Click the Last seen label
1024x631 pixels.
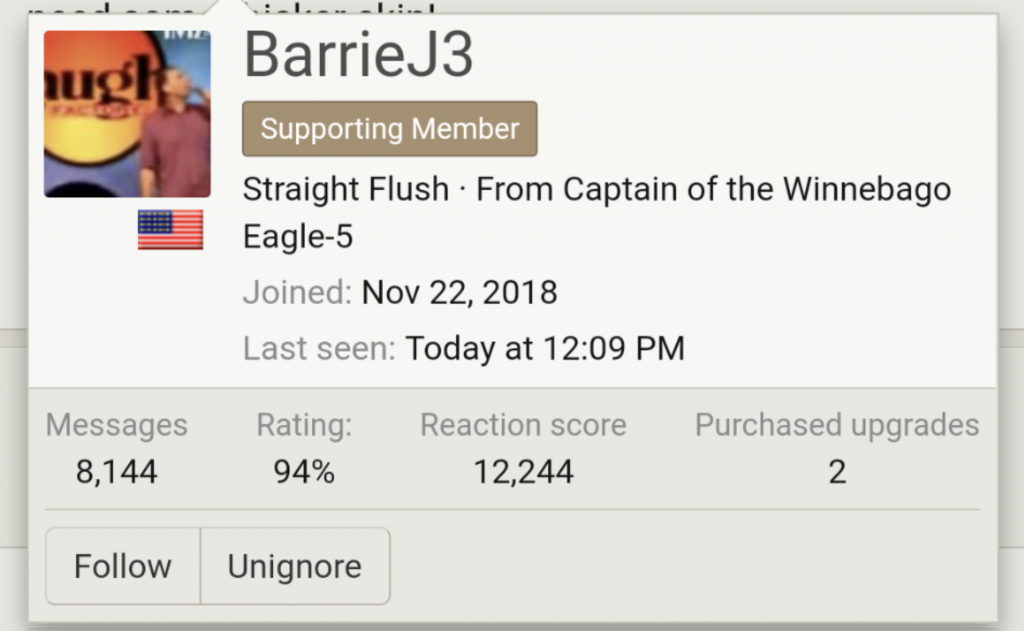(319, 349)
